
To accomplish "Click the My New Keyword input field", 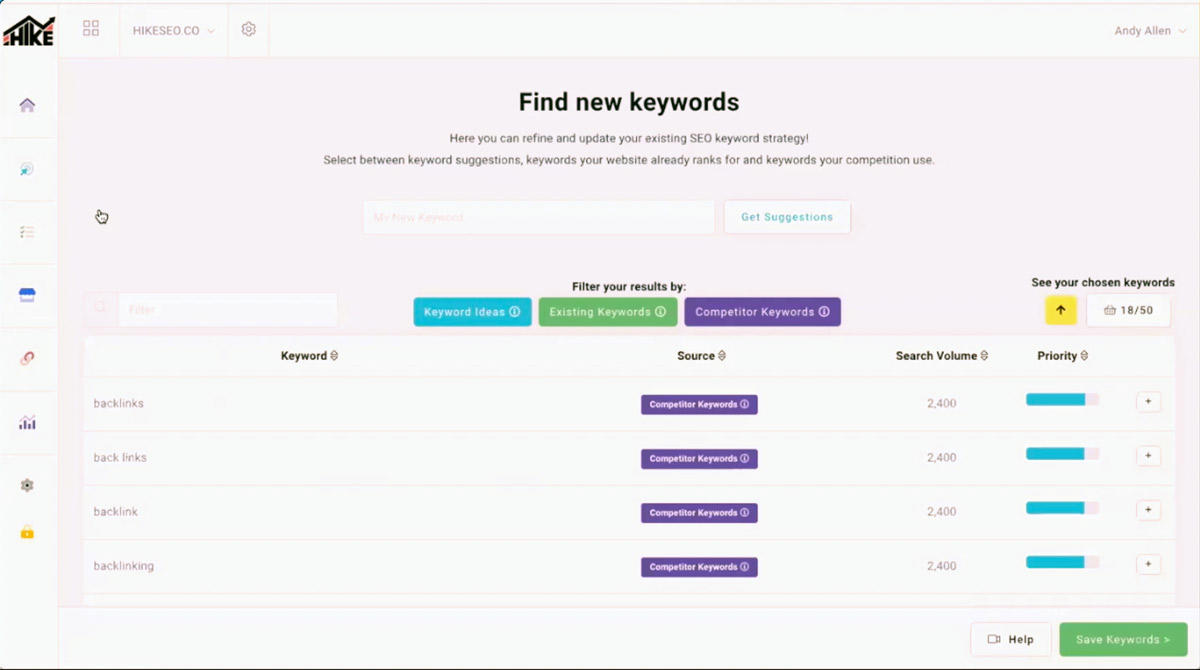I will (x=538, y=217).
